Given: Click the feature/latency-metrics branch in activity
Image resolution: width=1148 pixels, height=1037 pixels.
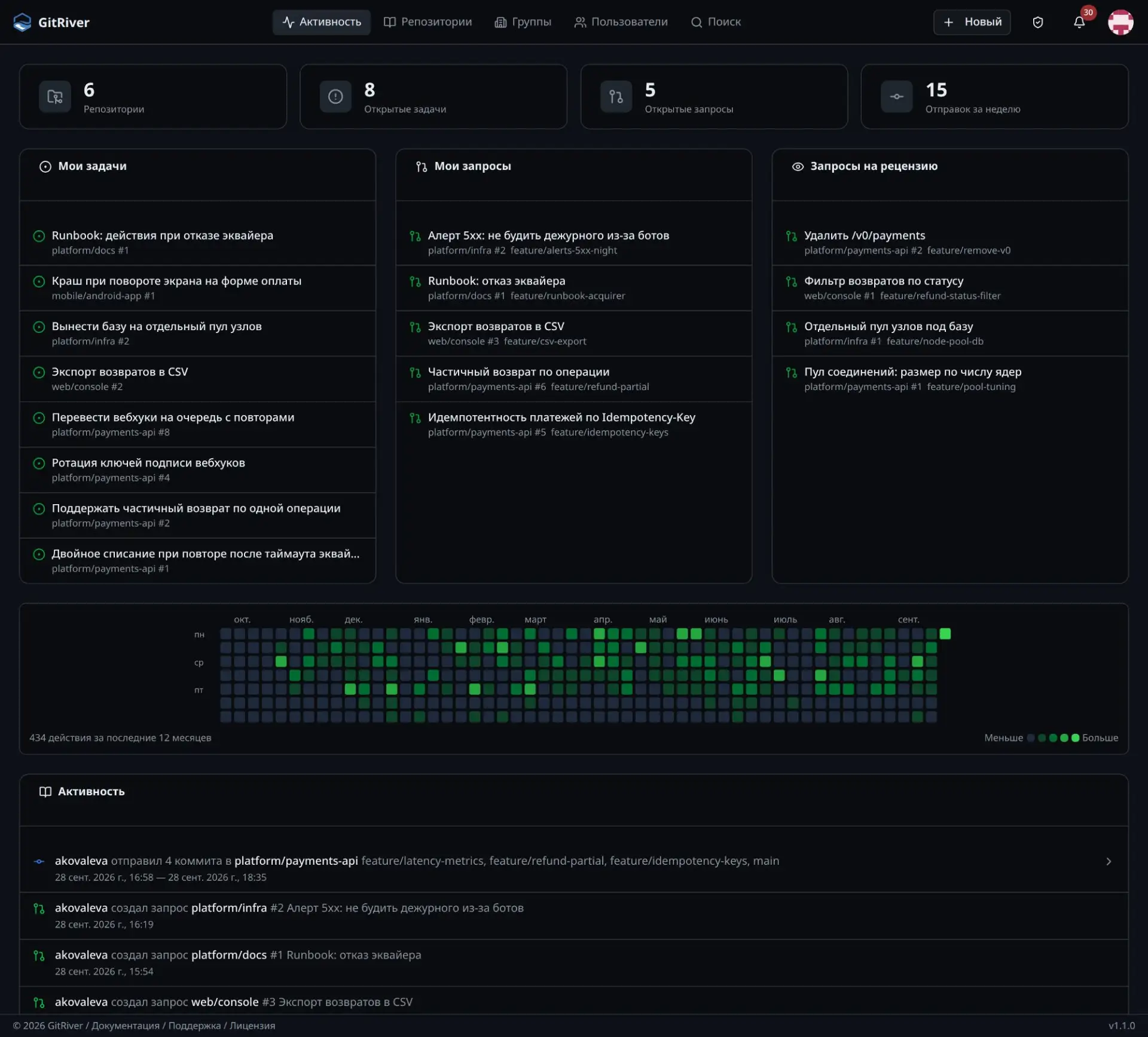Looking at the screenshot, I should coord(422,861).
